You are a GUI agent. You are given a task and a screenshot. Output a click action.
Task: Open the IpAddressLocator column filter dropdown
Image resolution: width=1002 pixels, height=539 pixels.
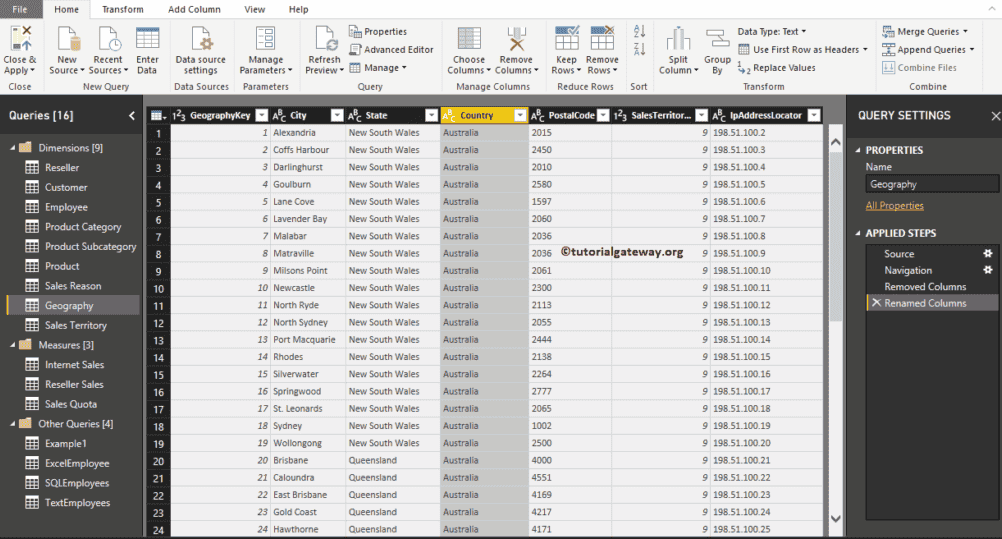tap(813, 115)
